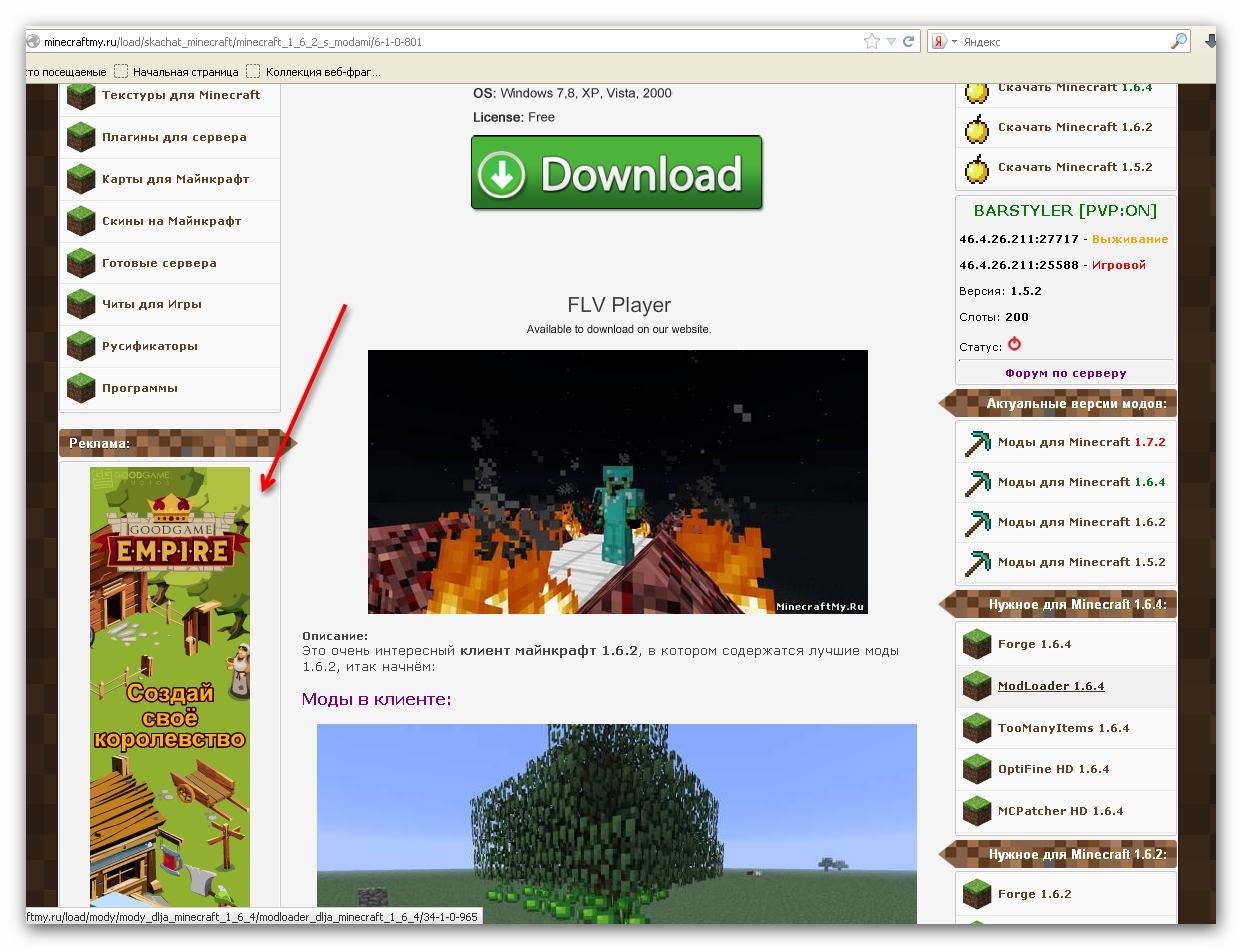
Task: Click golden apple icon beside Скачать Minecraft 1.5.2
Action: tap(977, 168)
